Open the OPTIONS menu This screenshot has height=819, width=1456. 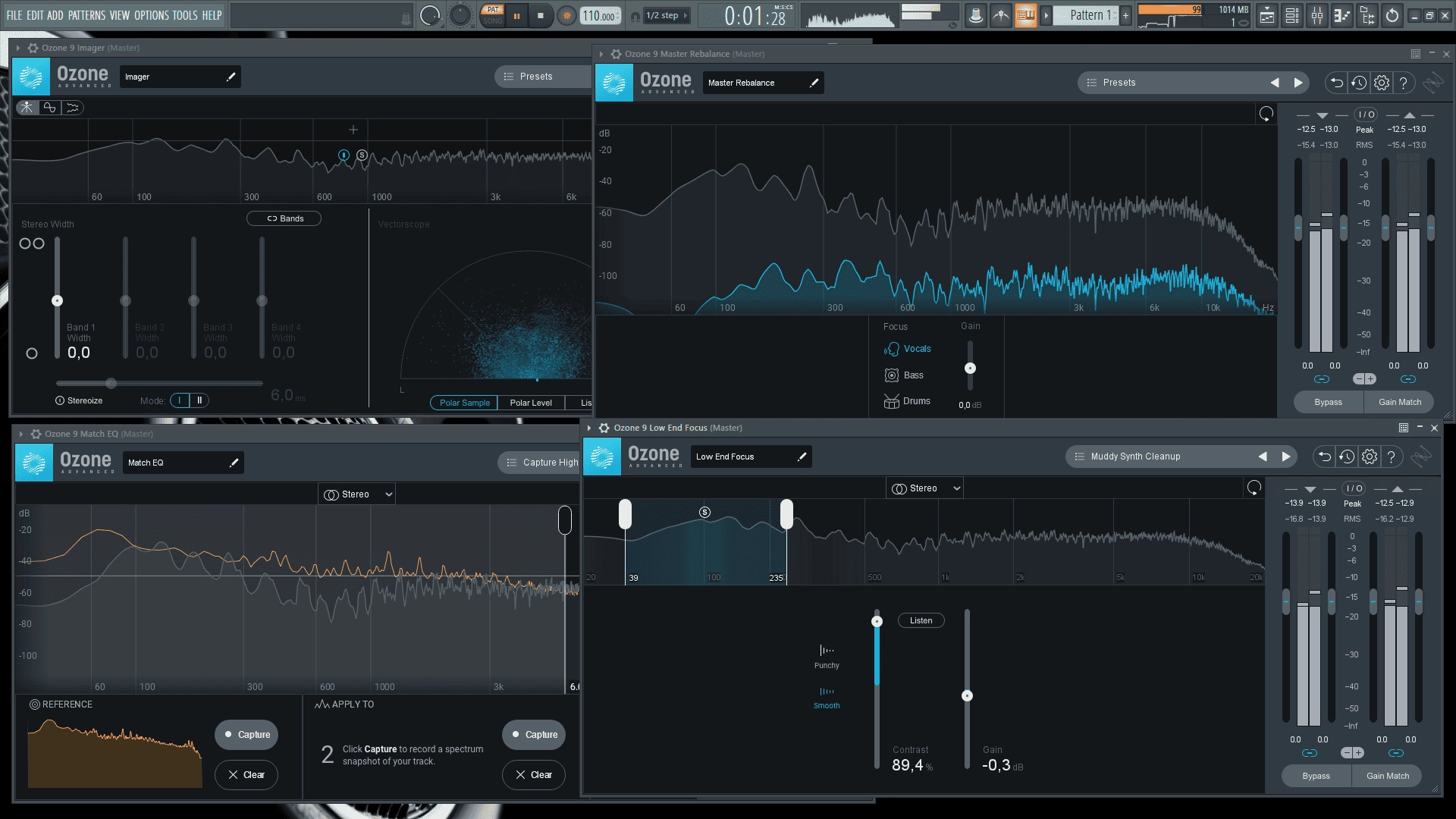(x=152, y=15)
